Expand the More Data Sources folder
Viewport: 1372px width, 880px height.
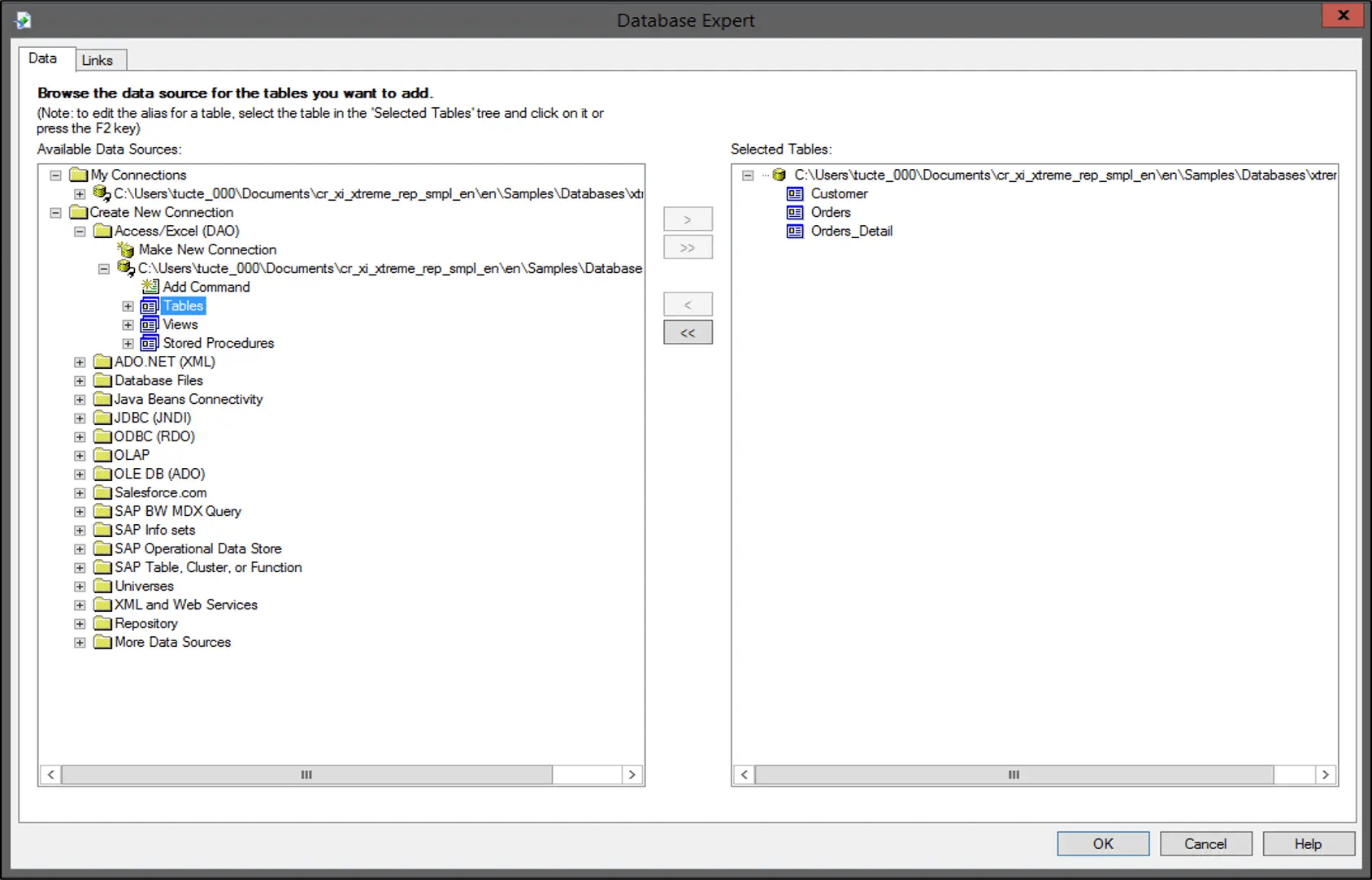[x=80, y=642]
